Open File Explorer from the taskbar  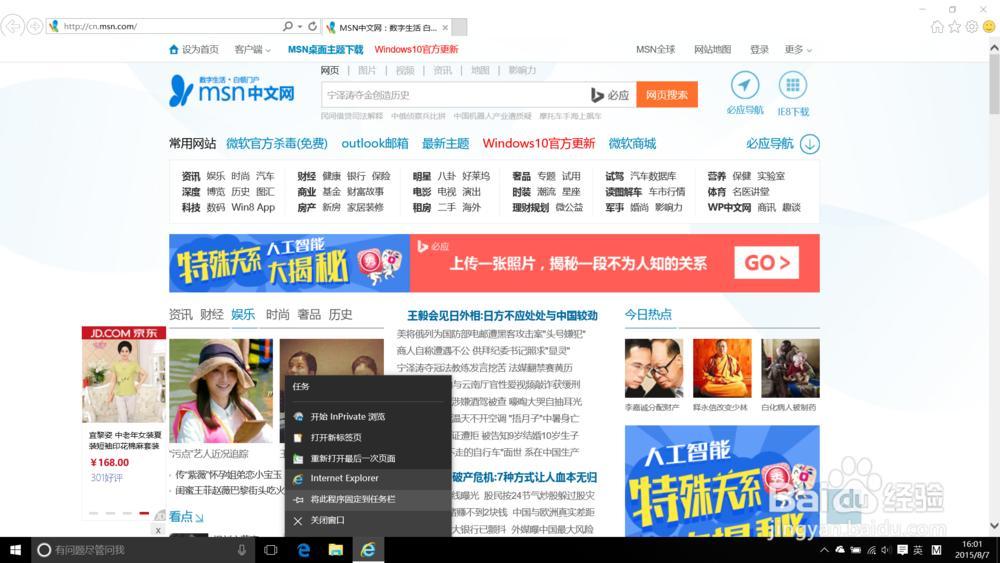tap(335, 550)
